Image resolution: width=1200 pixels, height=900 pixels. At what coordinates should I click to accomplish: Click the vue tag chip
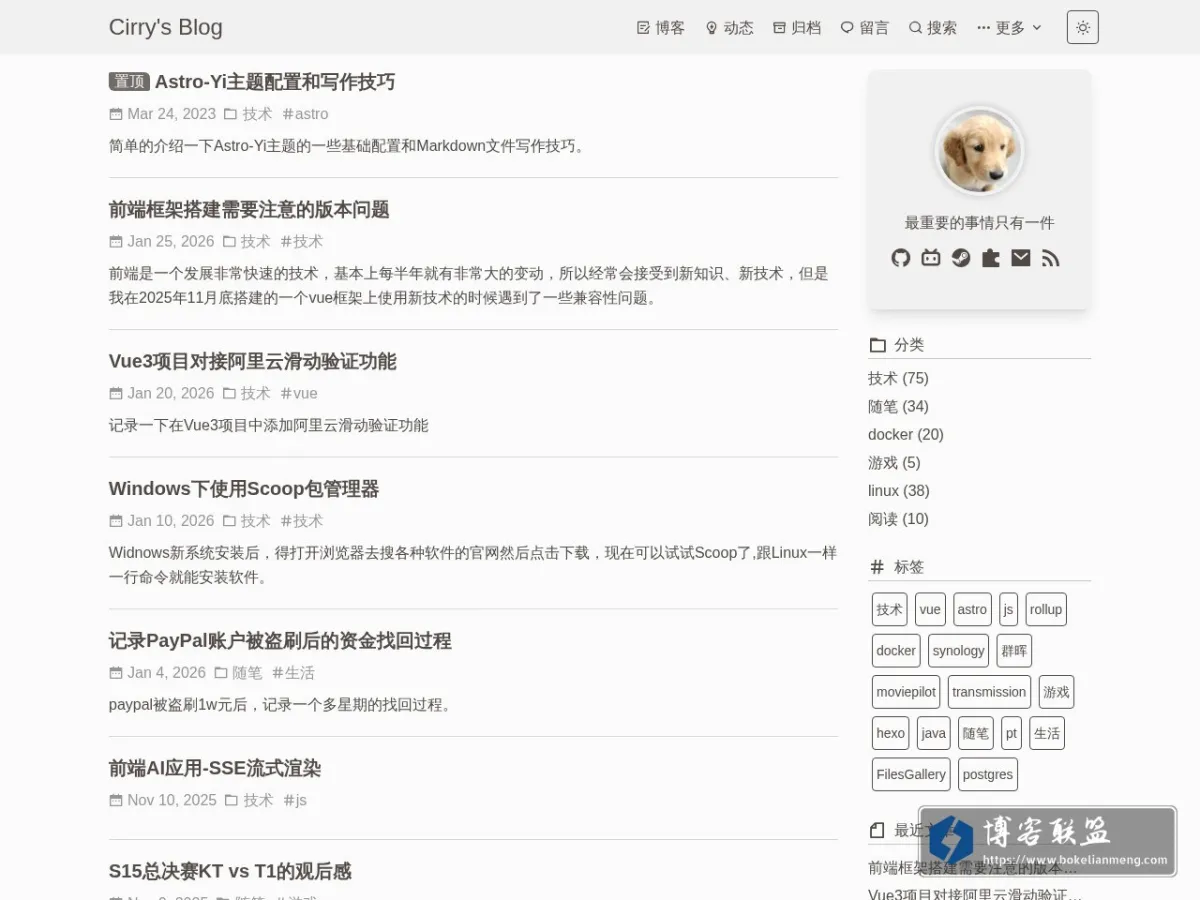click(930, 609)
